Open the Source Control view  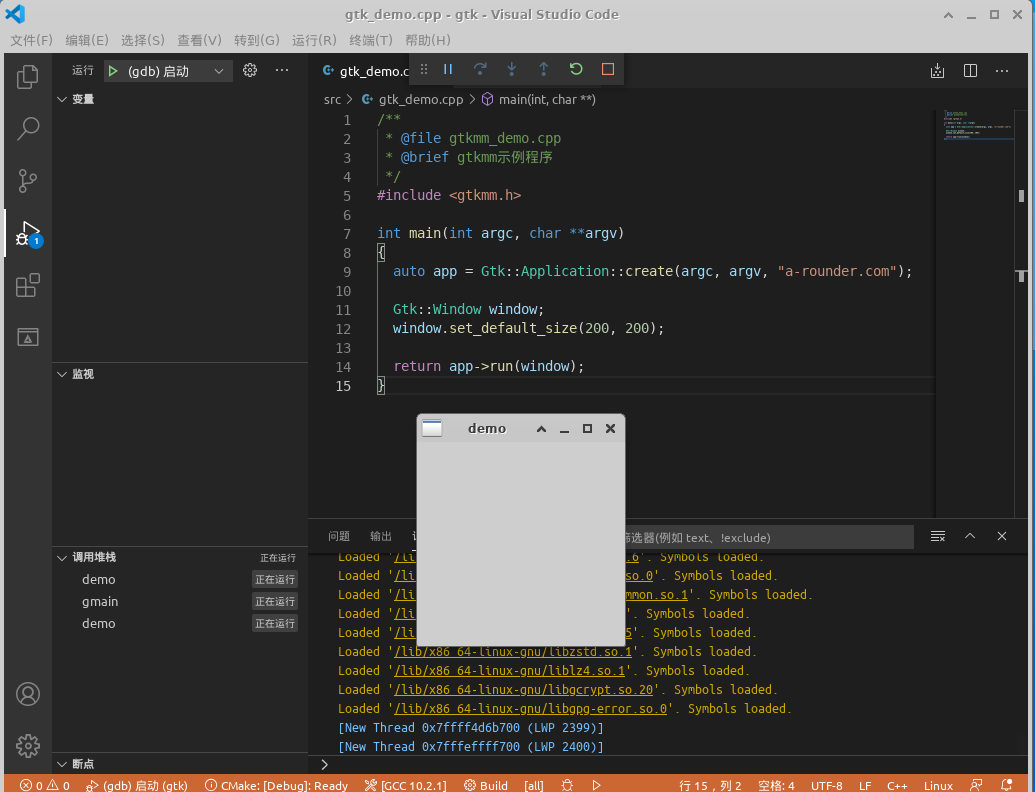(x=28, y=181)
